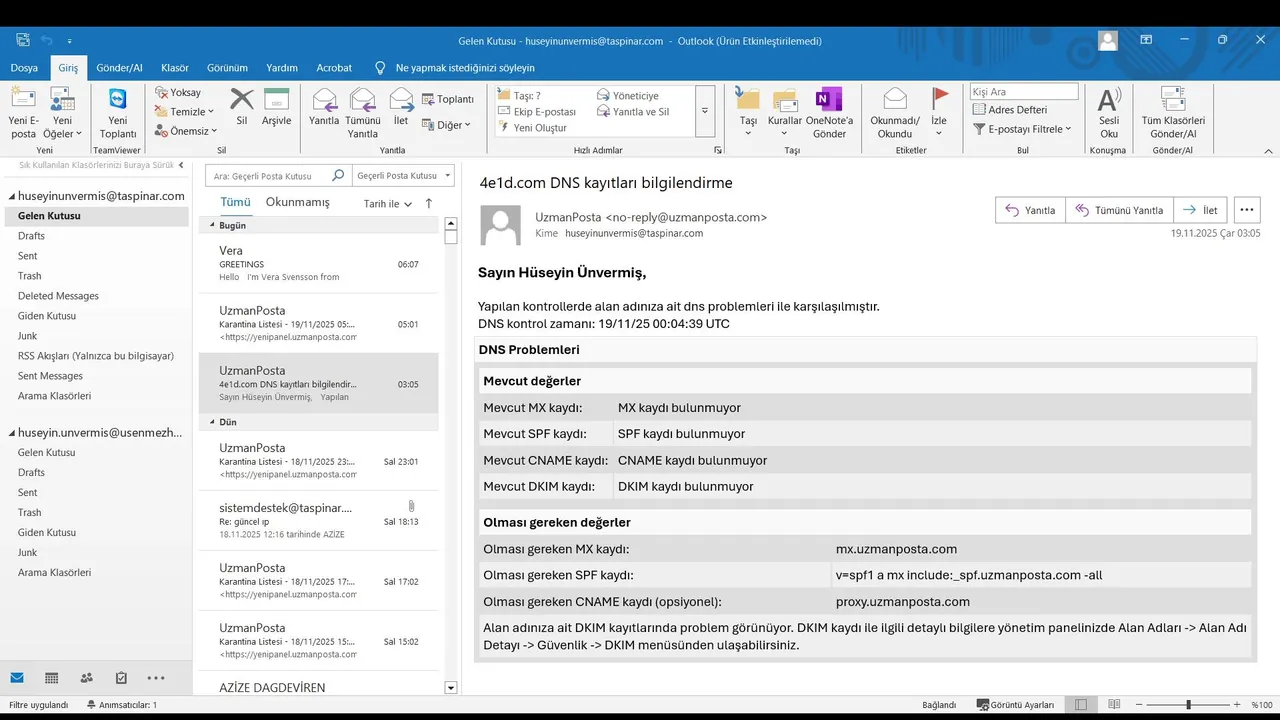Switch to Gönder/Al tab
Screen dimensions: 1280x720
coord(119,68)
